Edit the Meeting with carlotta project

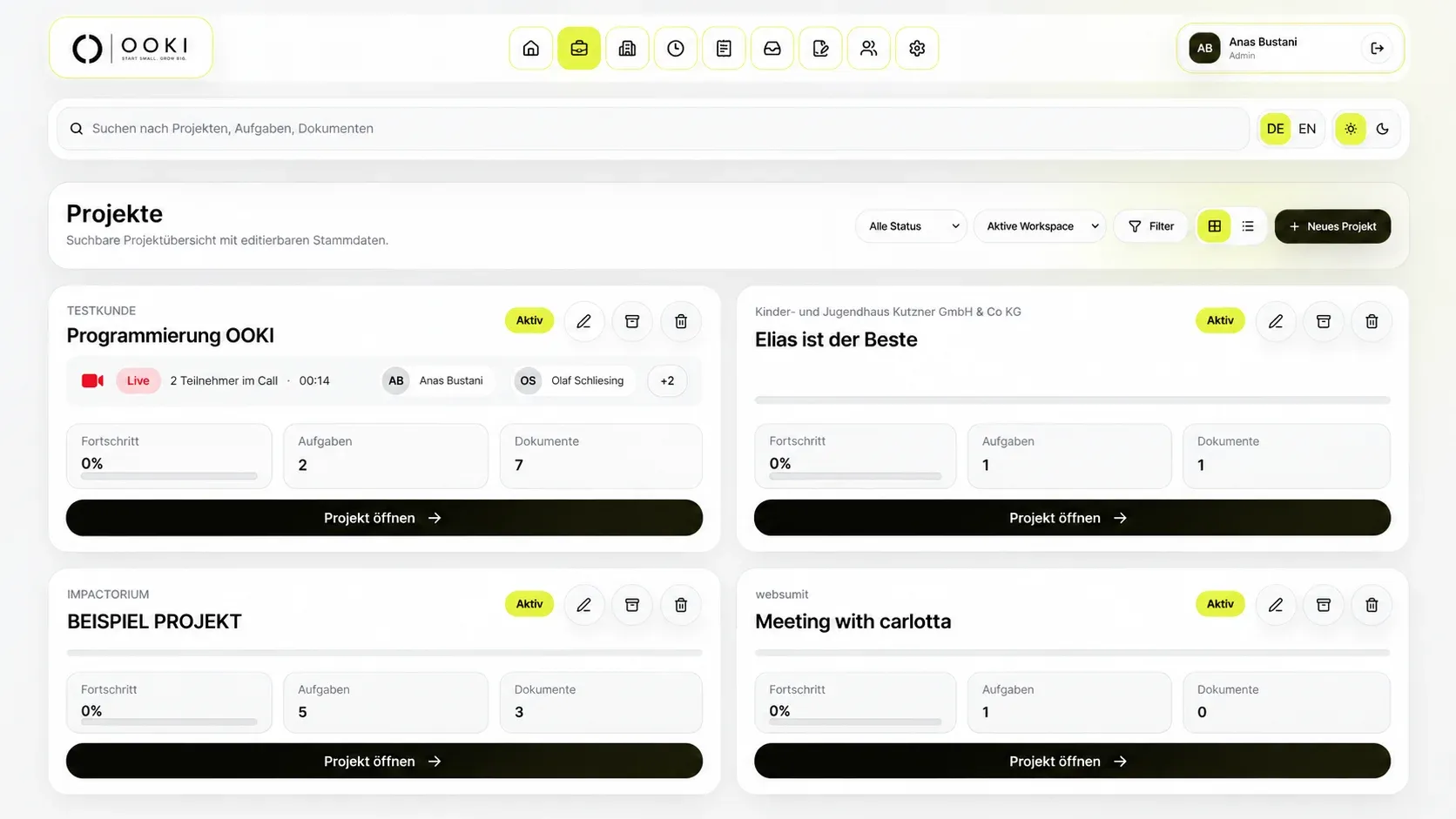tap(1276, 605)
